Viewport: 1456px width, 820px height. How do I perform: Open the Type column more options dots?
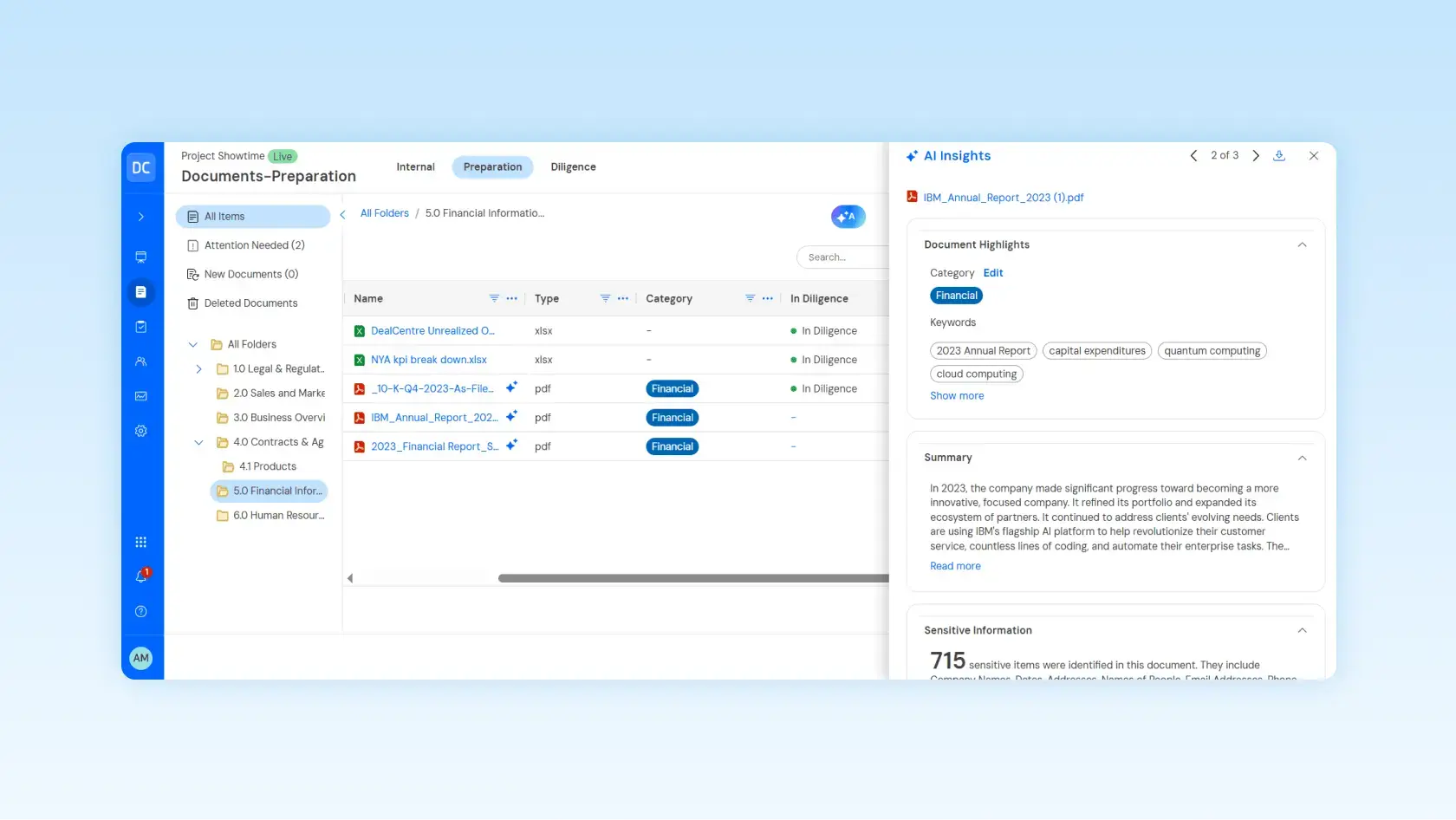(x=623, y=298)
